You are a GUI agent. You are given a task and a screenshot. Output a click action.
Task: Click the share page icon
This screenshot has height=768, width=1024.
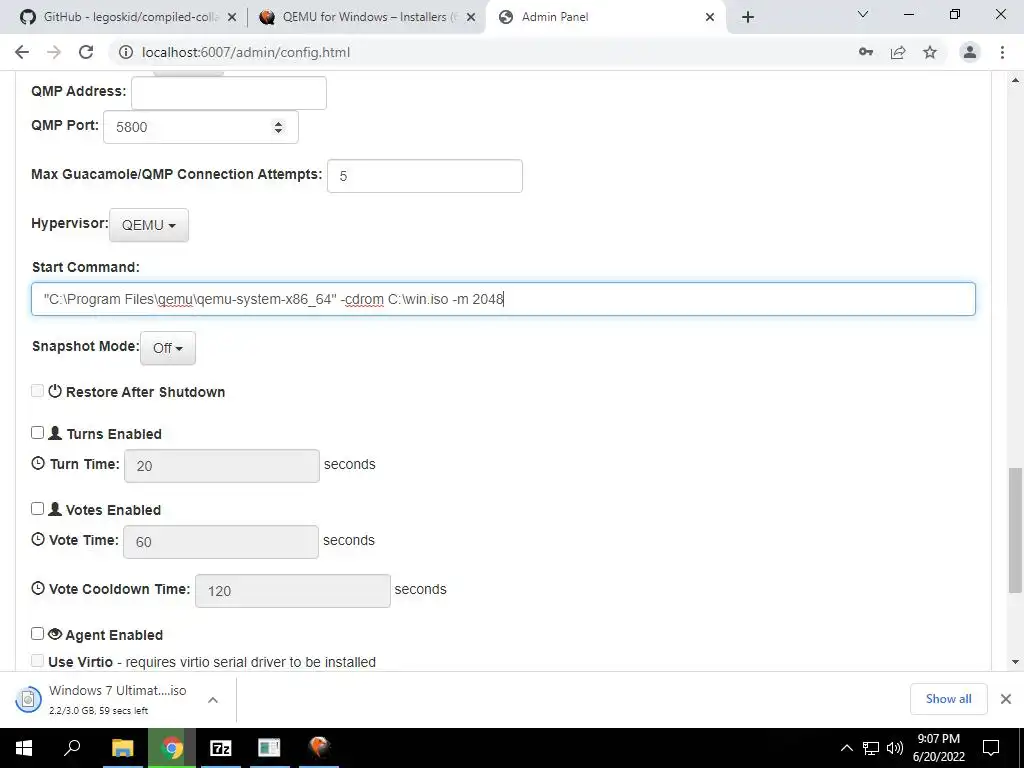point(898,52)
